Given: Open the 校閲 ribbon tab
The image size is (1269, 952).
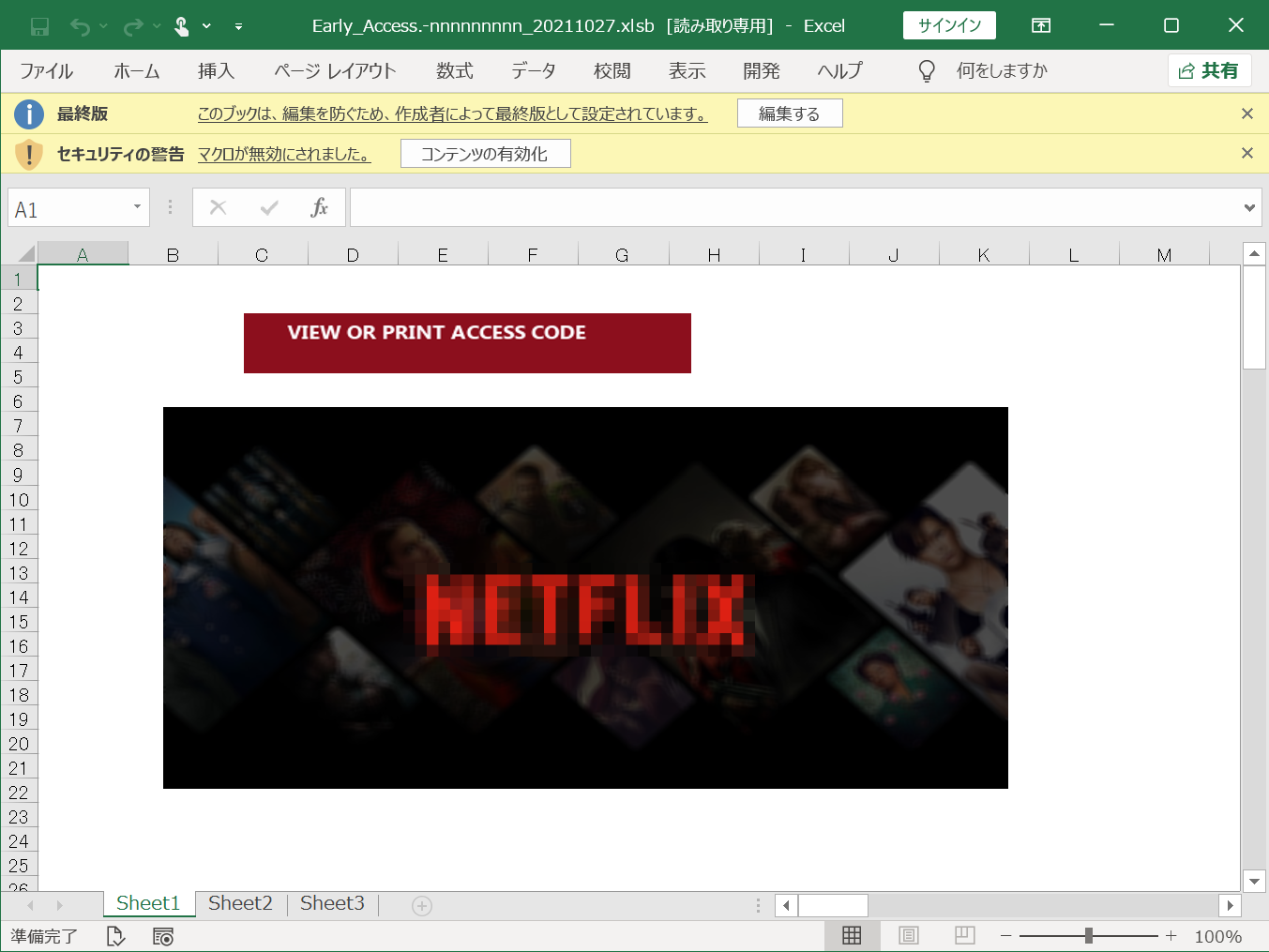Looking at the screenshot, I should click(612, 71).
